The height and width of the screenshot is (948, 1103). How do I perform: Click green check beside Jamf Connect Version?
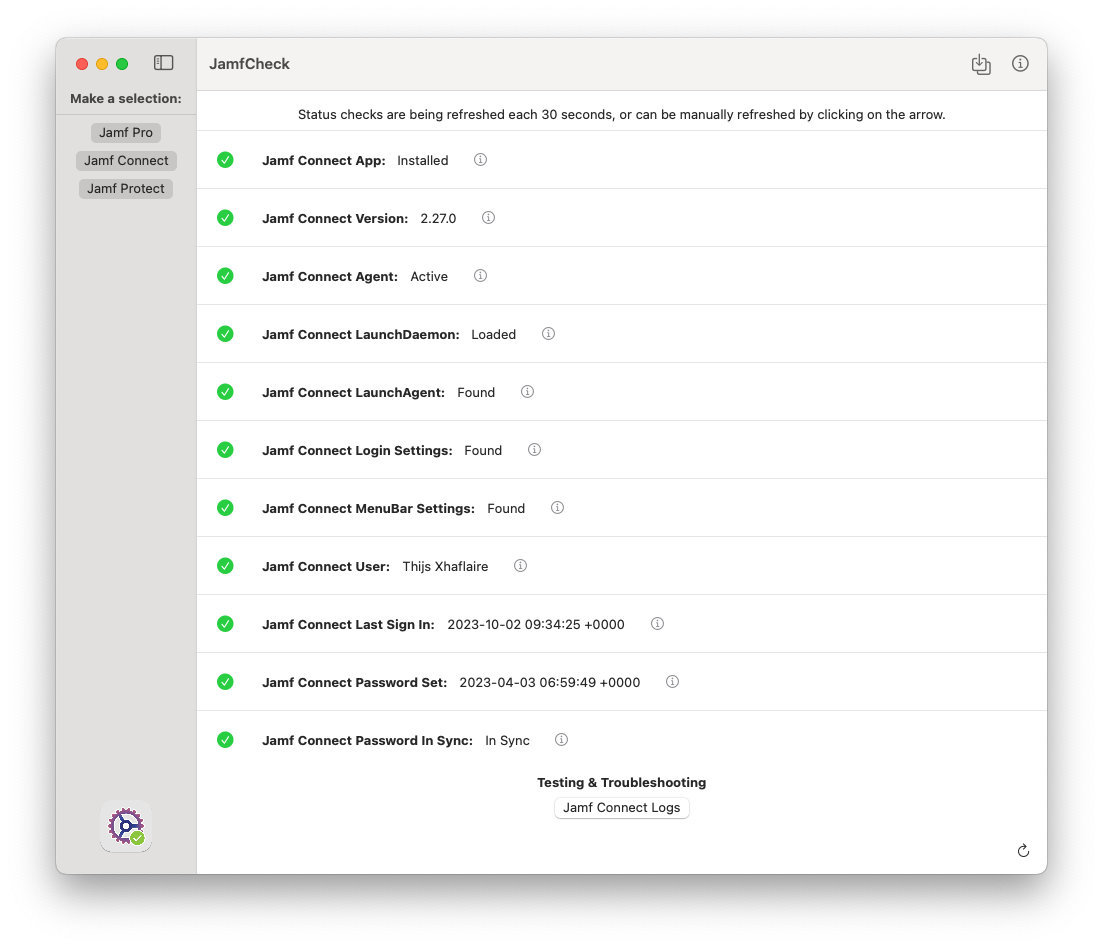coord(225,218)
